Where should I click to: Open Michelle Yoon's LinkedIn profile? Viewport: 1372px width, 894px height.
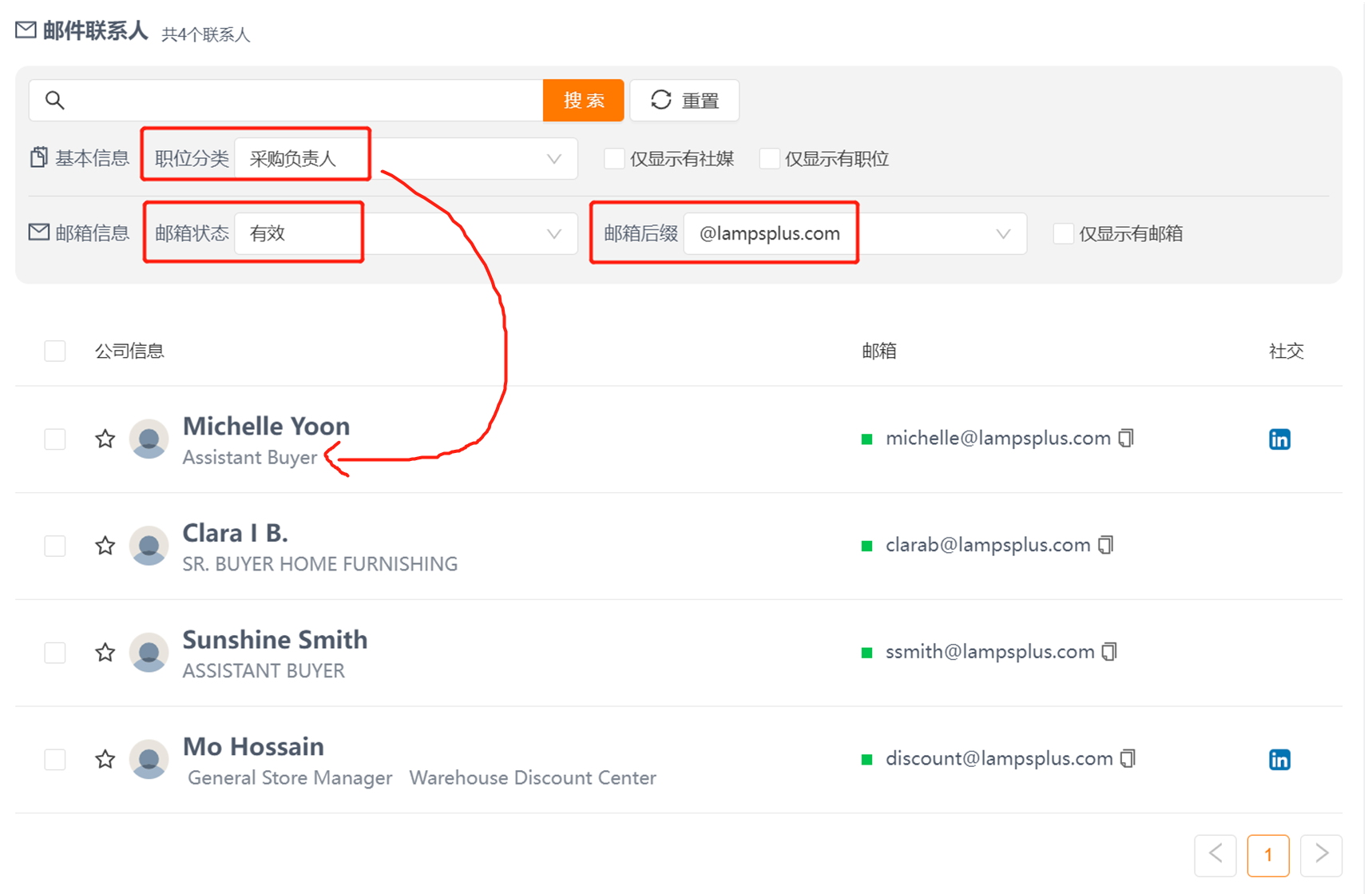click(x=1279, y=439)
